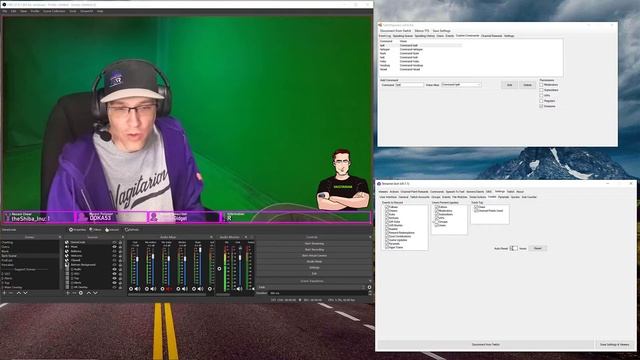Check the Regulars permission checkbox
Image resolution: width=640 pixels, height=360 pixels.
click(x=541, y=101)
